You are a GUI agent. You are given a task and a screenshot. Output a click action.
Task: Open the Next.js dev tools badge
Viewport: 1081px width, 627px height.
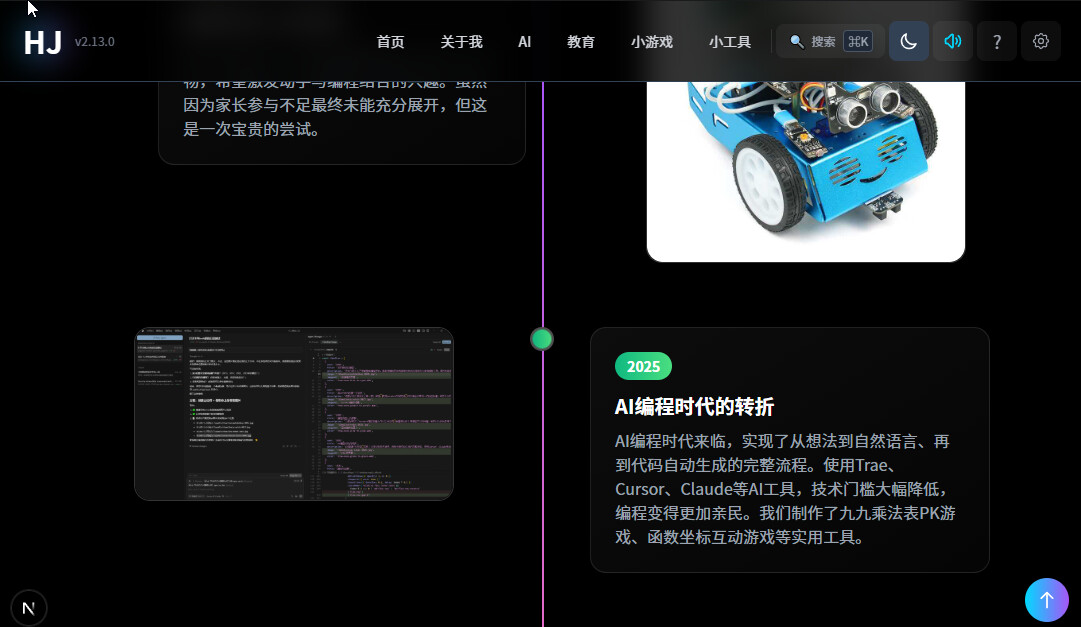(x=29, y=608)
